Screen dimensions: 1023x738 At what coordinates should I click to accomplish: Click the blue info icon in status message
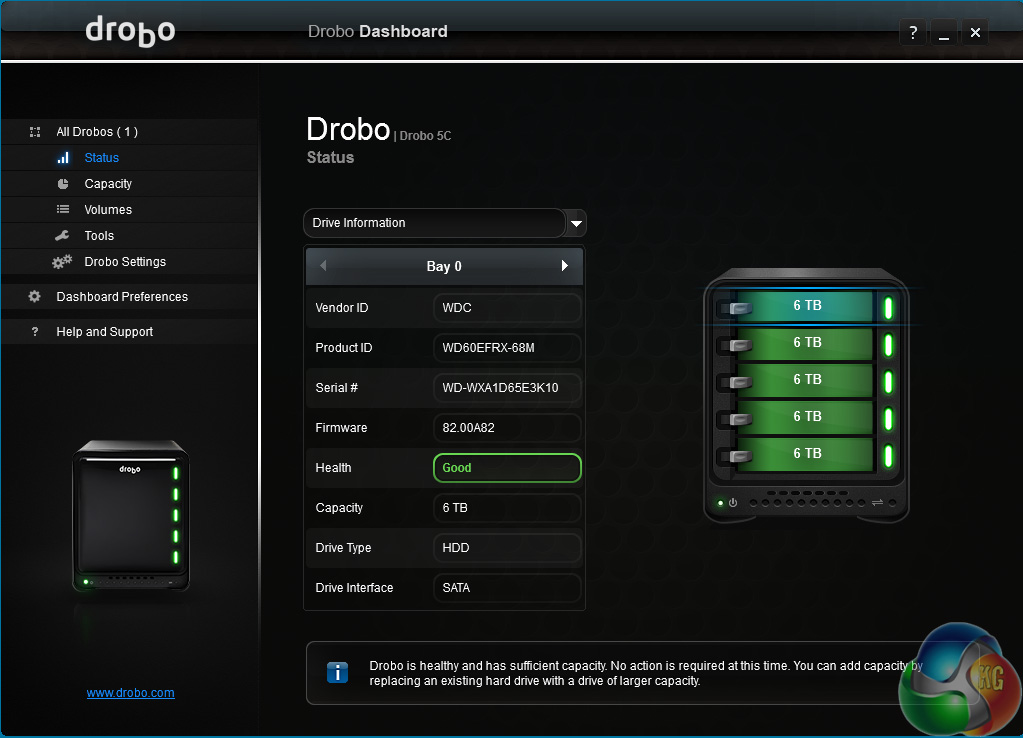point(337,672)
